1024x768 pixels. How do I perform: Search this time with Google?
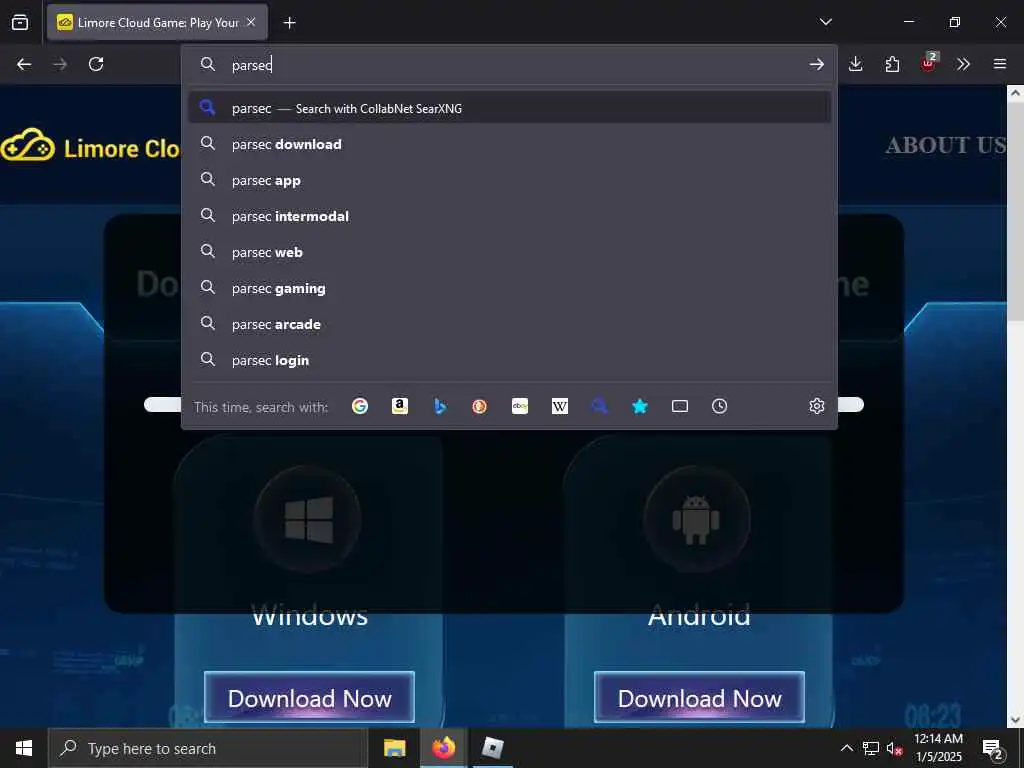(x=360, y=406)
